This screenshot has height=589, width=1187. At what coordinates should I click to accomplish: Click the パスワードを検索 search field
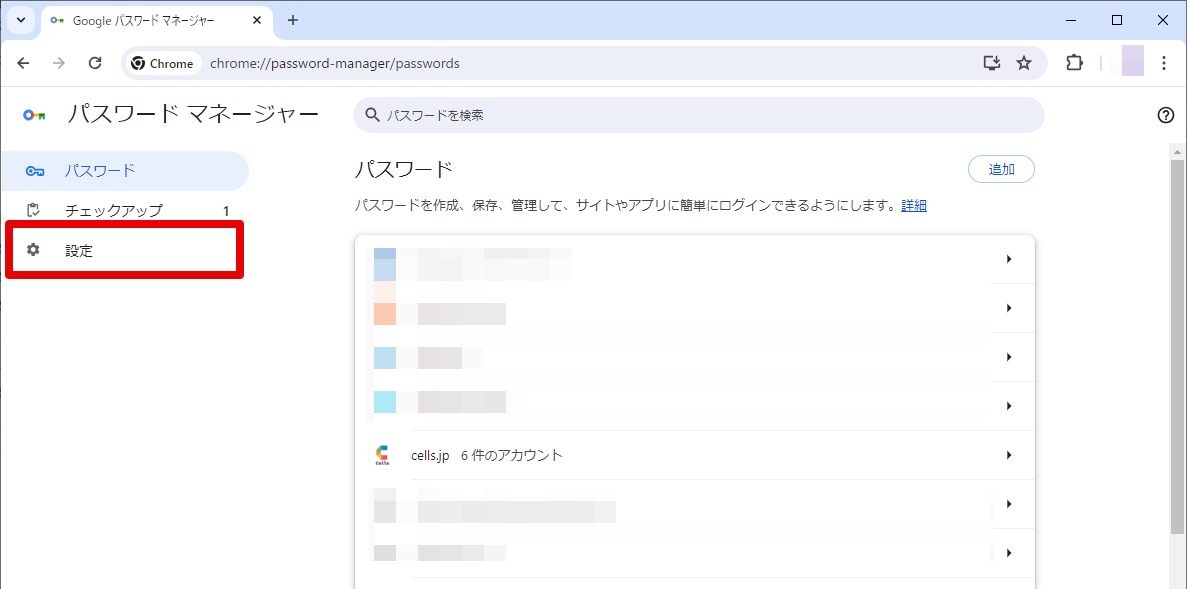coord(698,115)
